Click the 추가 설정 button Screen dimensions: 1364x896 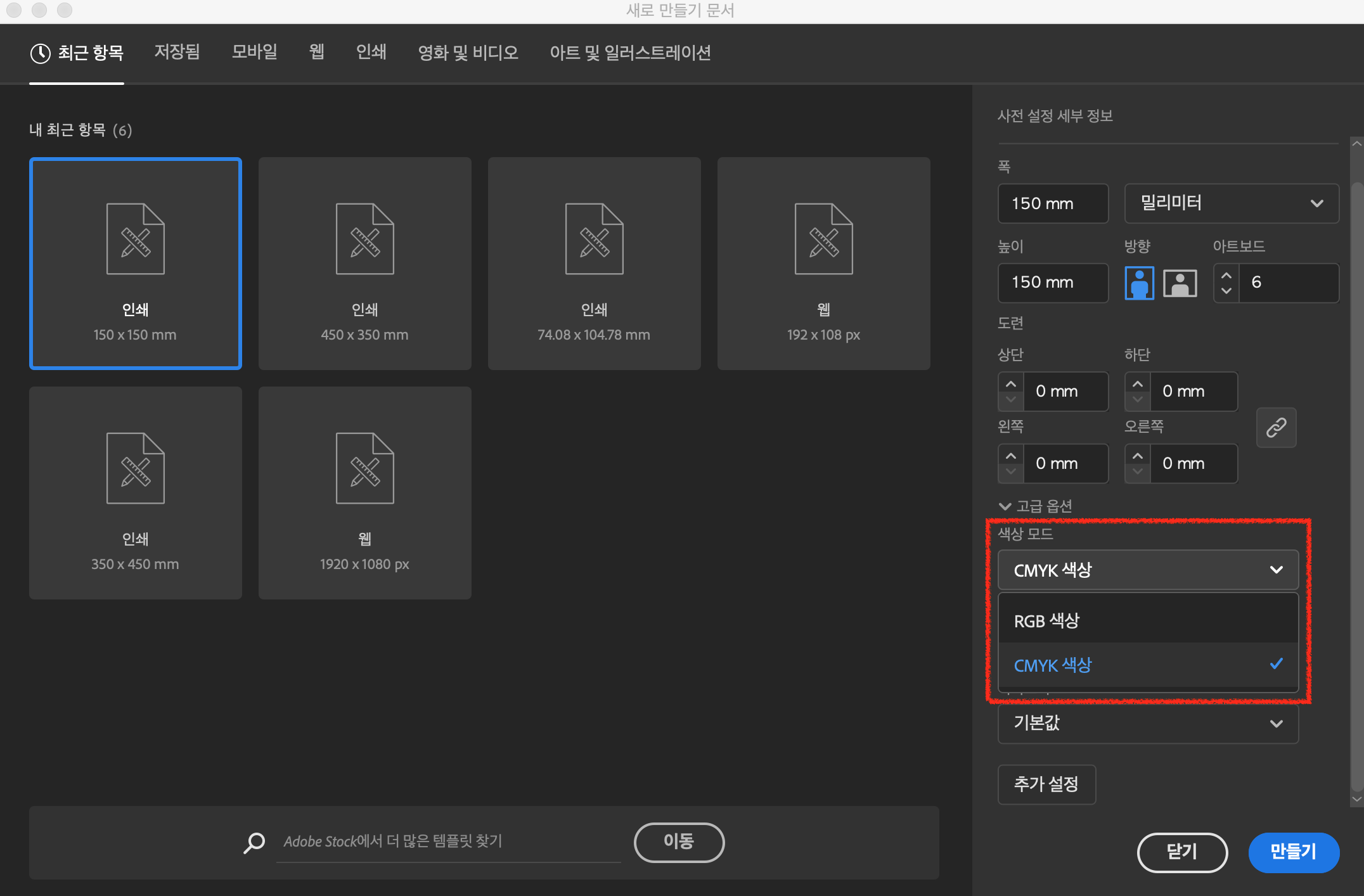(x=1046, y=784)
